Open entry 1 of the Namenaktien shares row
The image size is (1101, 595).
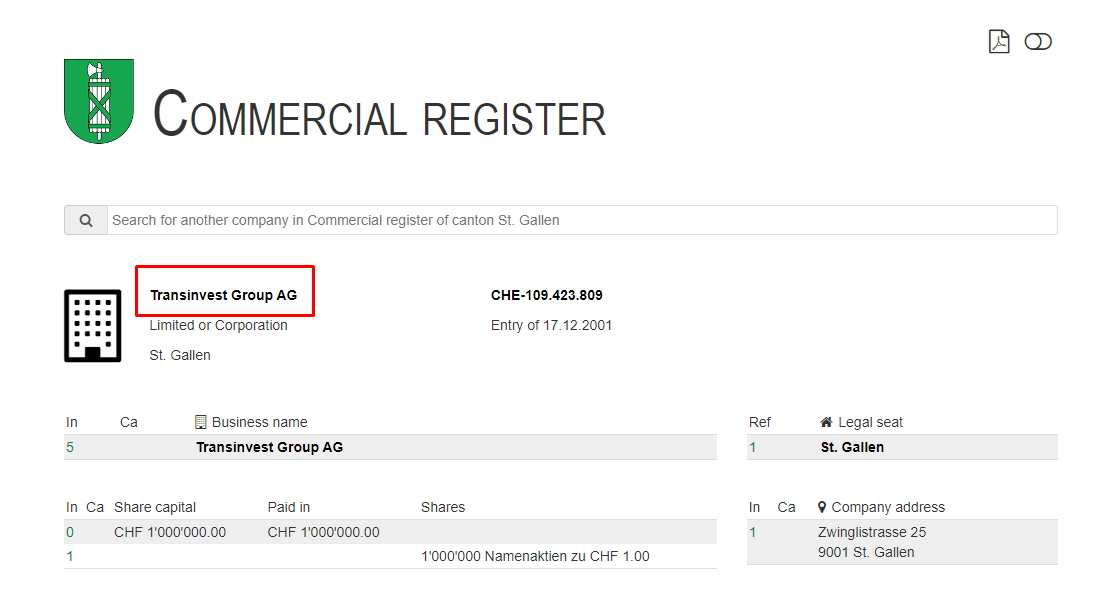[70, 556]
